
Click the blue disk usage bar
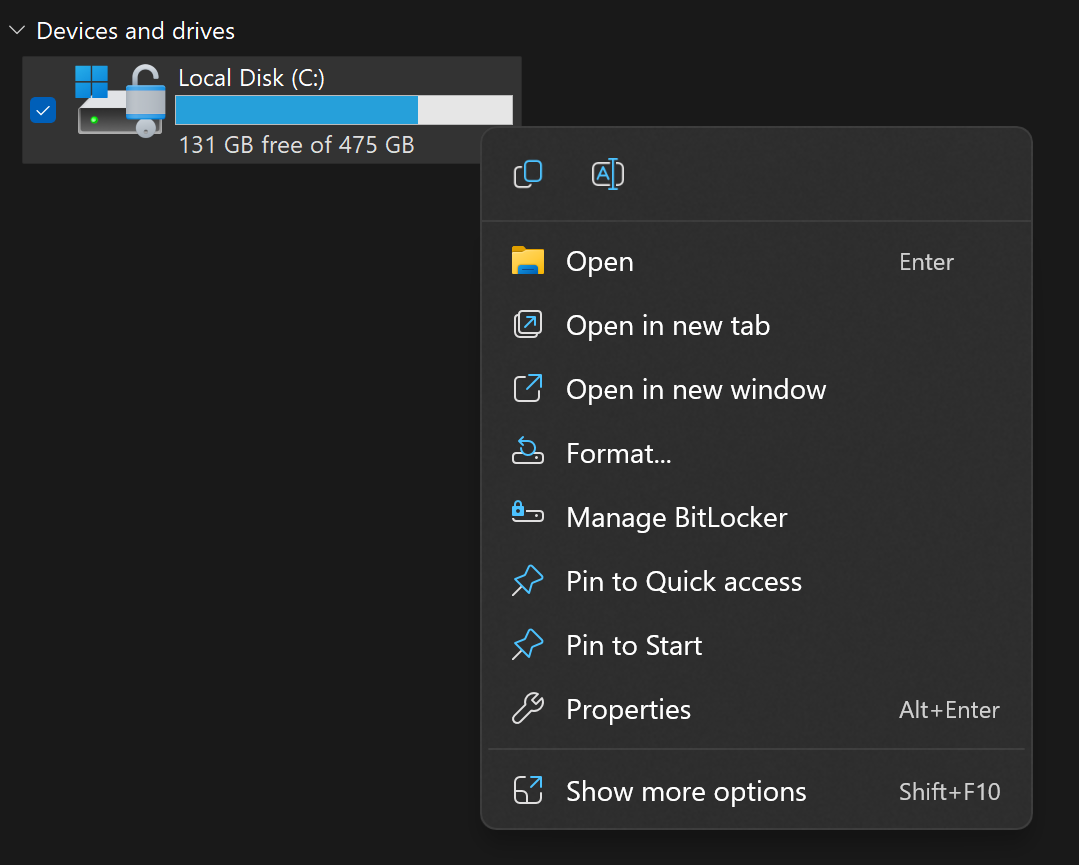click(x=296, y=110)
